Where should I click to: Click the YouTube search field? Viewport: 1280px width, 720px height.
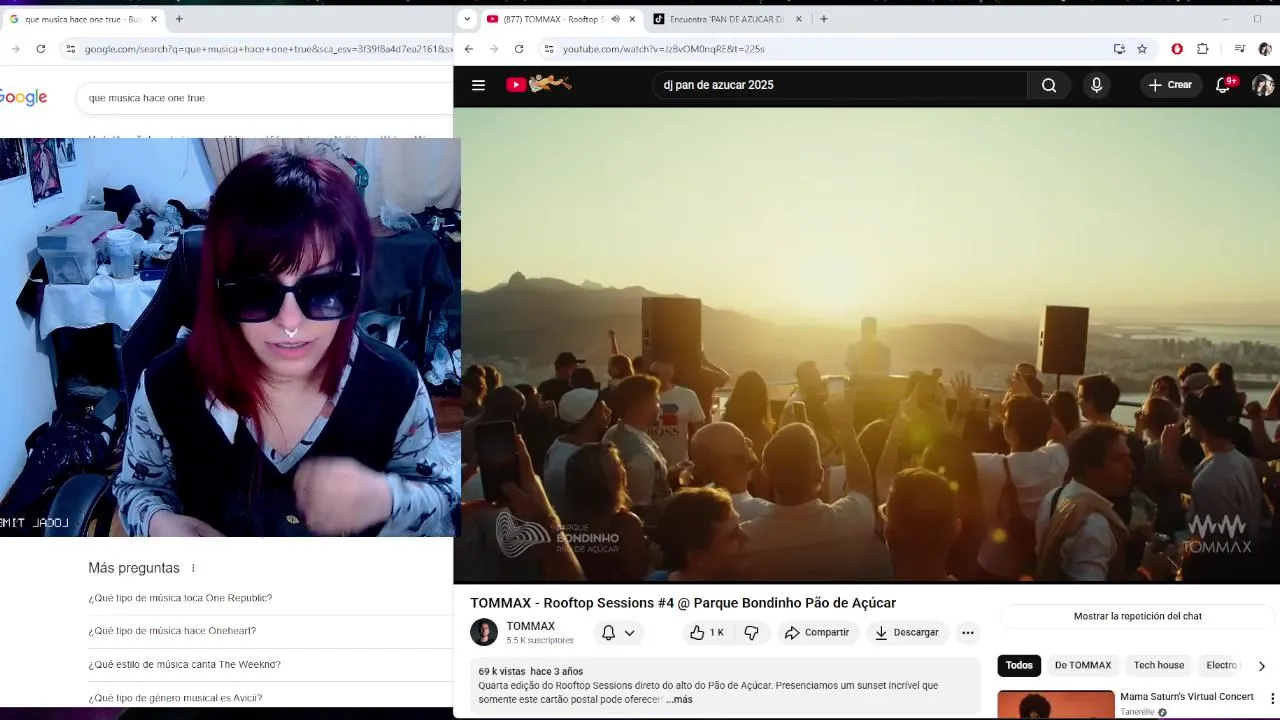click(840, 85)
